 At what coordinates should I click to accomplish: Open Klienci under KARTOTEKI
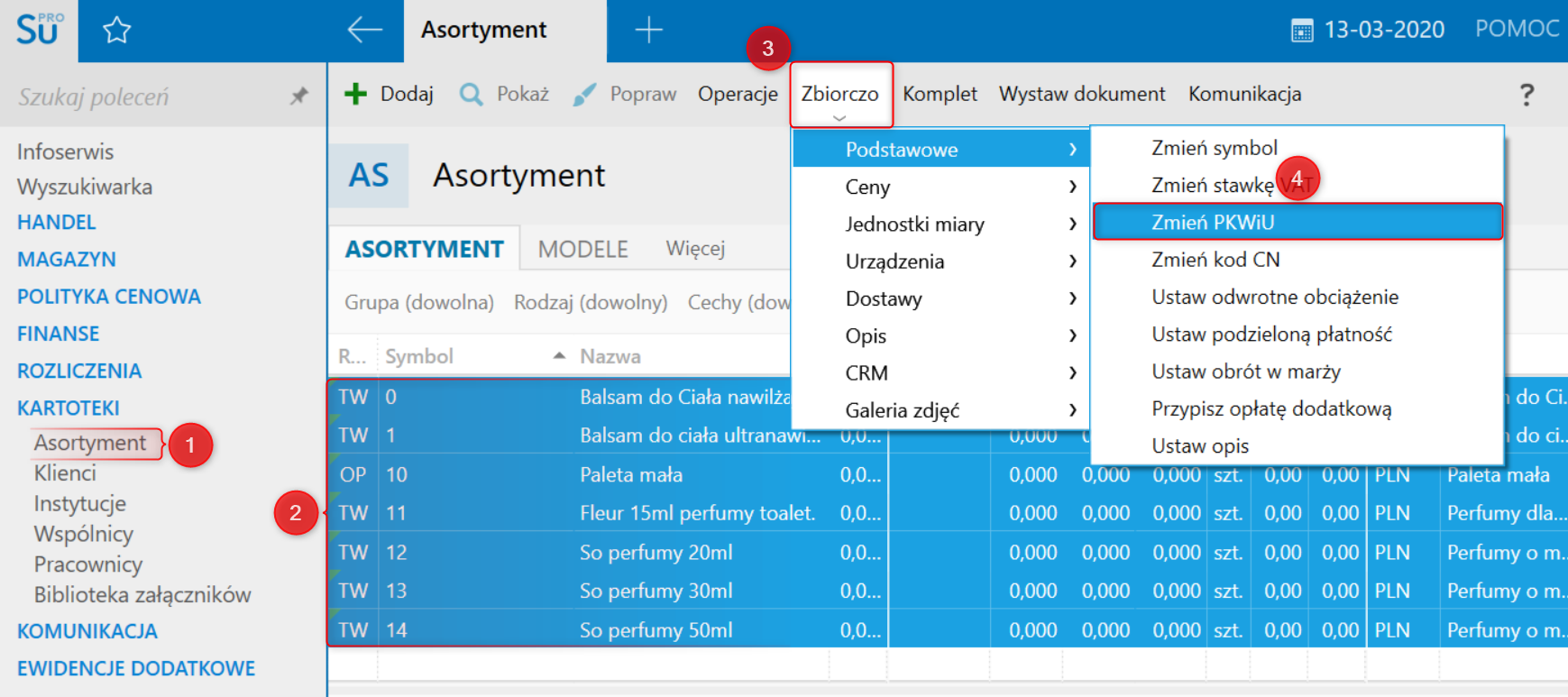point(65,473)
